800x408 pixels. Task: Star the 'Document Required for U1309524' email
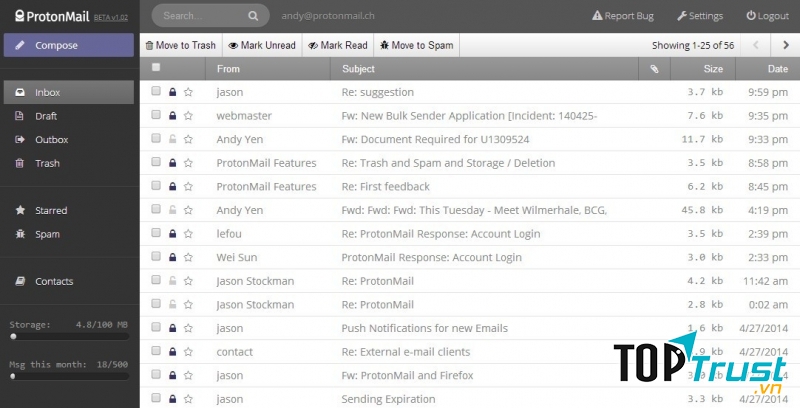[188, 139]
